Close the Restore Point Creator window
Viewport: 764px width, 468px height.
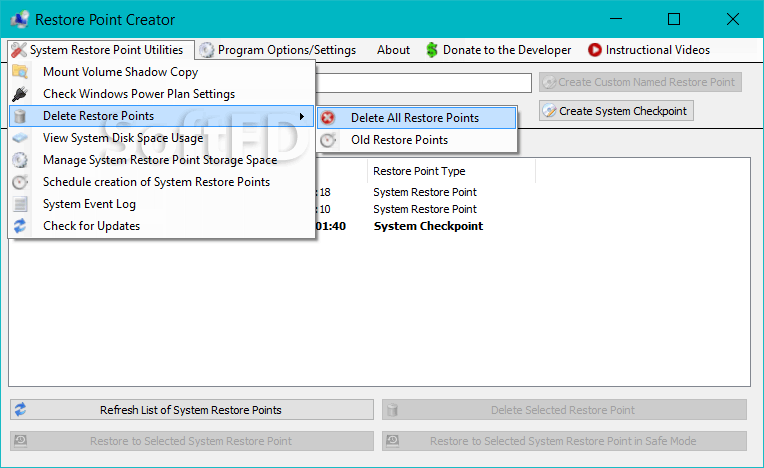[x=732, y=19]
